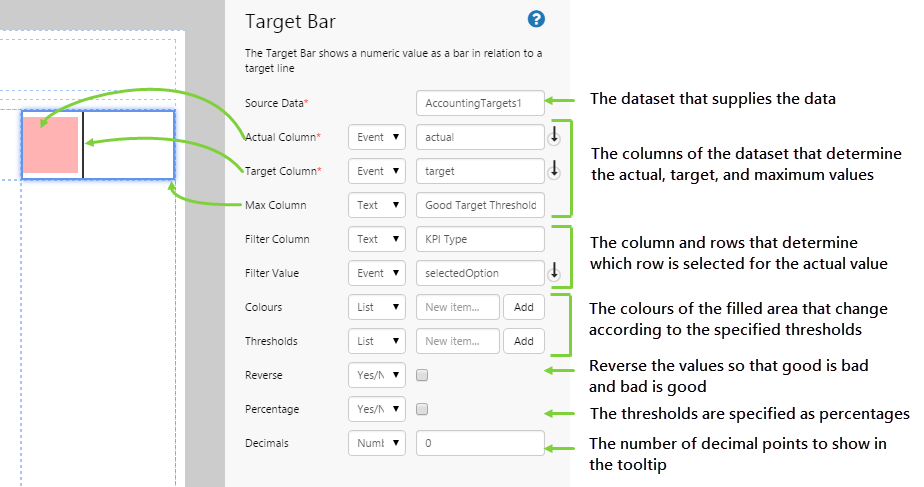Expand the Colours List type dropdown

click(x=377, y=307)
